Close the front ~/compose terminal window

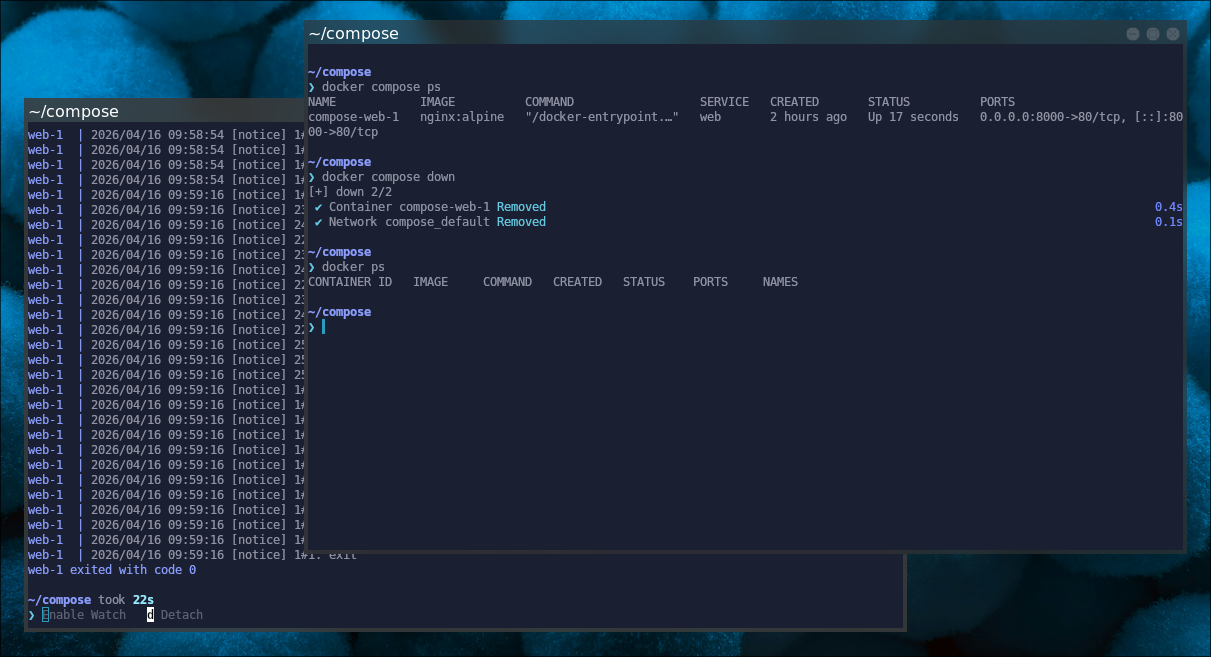pos(1173,34)
